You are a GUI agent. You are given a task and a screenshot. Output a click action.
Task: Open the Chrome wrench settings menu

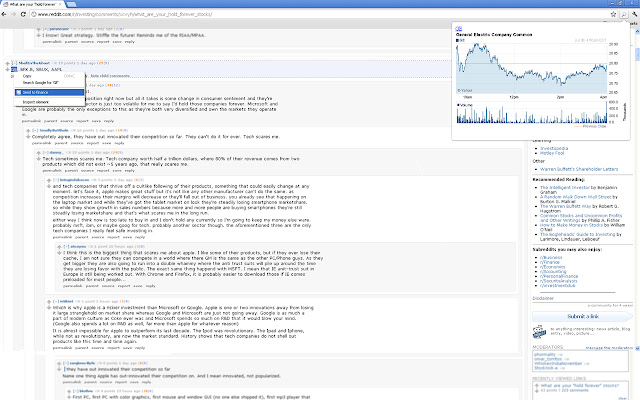[635, 14]
